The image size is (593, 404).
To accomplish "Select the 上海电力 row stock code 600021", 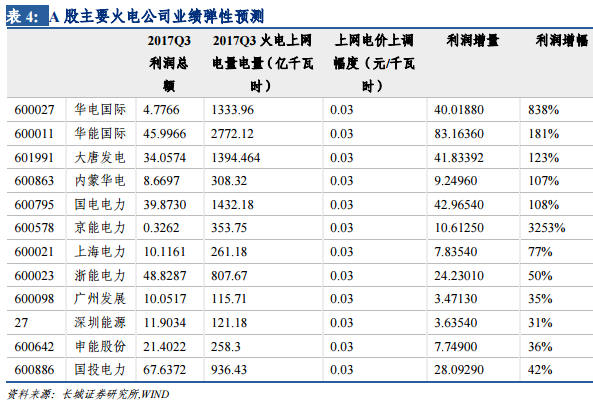I will pos(34,252).
